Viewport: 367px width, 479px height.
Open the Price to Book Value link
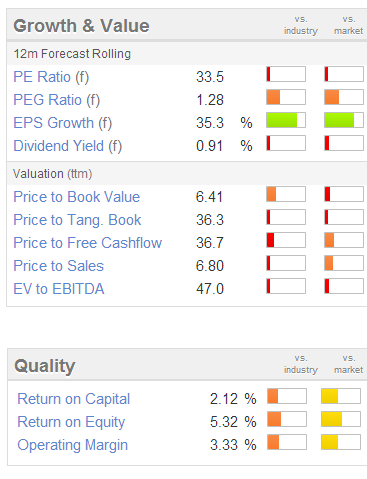tap(77, 197)
